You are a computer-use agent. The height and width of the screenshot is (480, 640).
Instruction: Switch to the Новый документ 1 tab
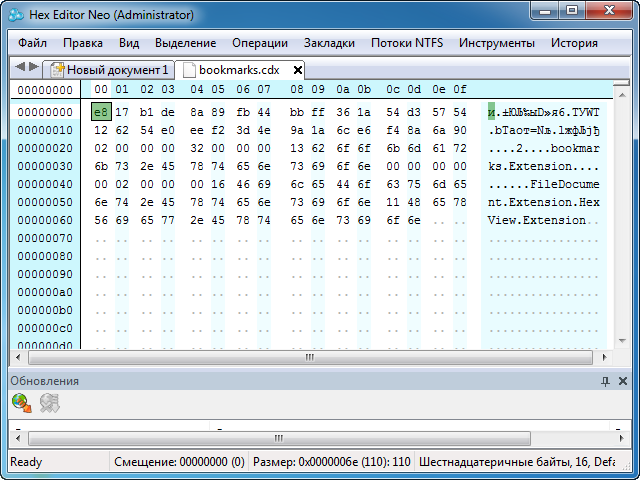(x=109, y=70)
